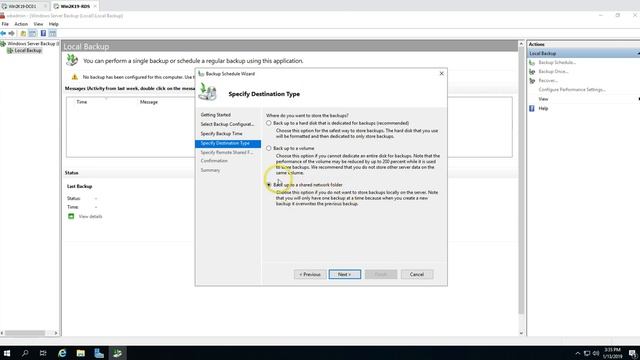This screenshot has height=360, width=640.
Task: Click View details link under Last Backup
Action: tap(90, 216)
